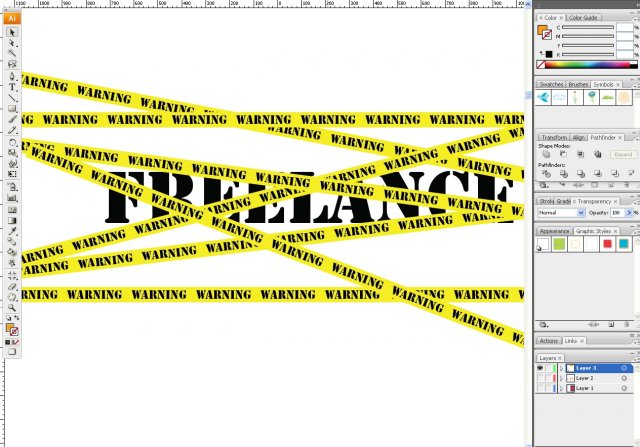Select the Paintbrush tool
Image resolution: width=640 pixels, height=447 pixels.
pos(12,120)
